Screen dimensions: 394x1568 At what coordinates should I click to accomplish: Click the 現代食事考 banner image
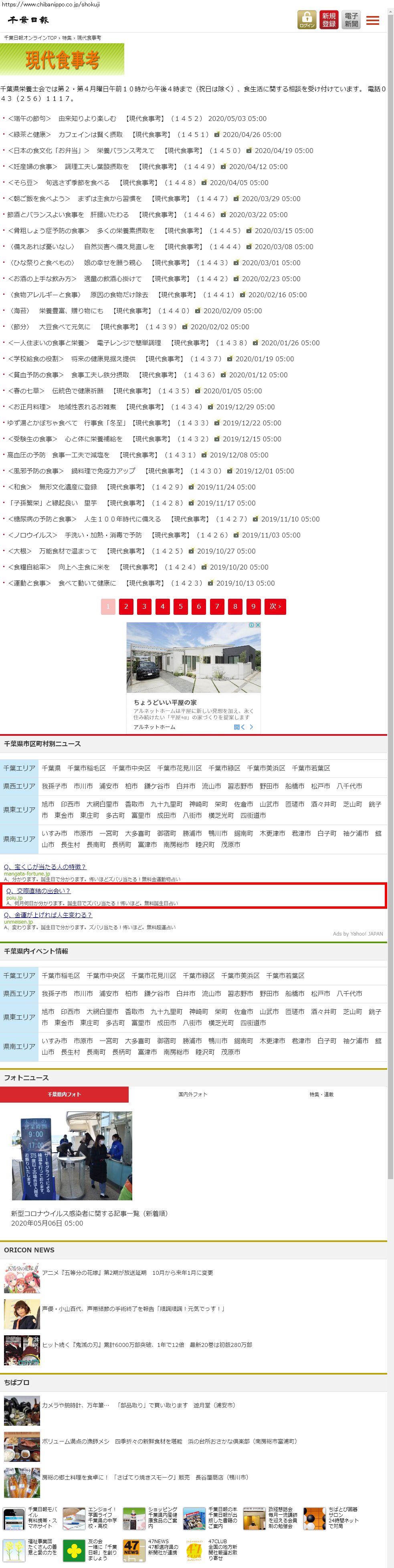click(62, 59)
